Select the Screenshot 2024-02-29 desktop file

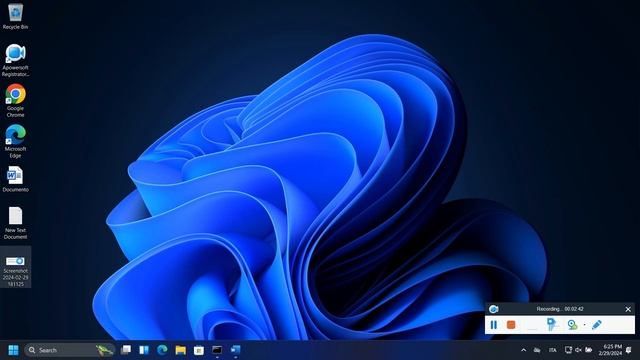pyautogui.click(x=16, y=267)
